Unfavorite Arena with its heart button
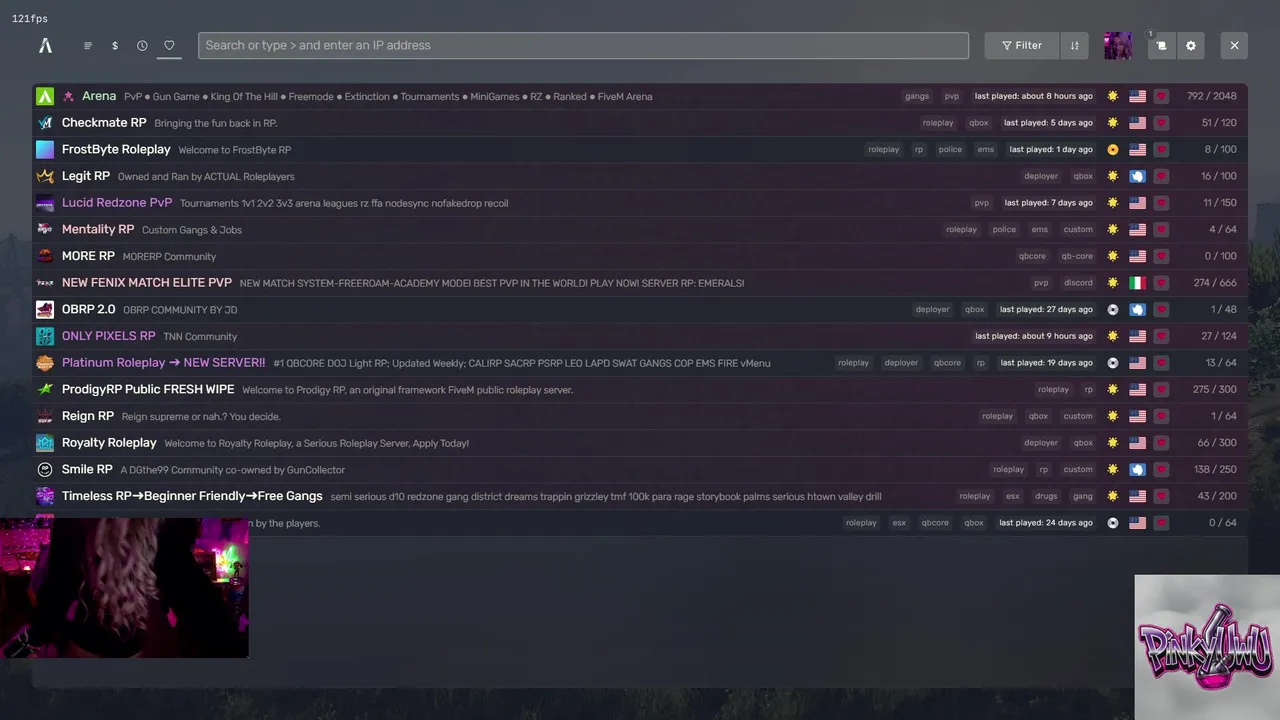The width and height of the screenshot is (1280, 720). pos(1161,96)
